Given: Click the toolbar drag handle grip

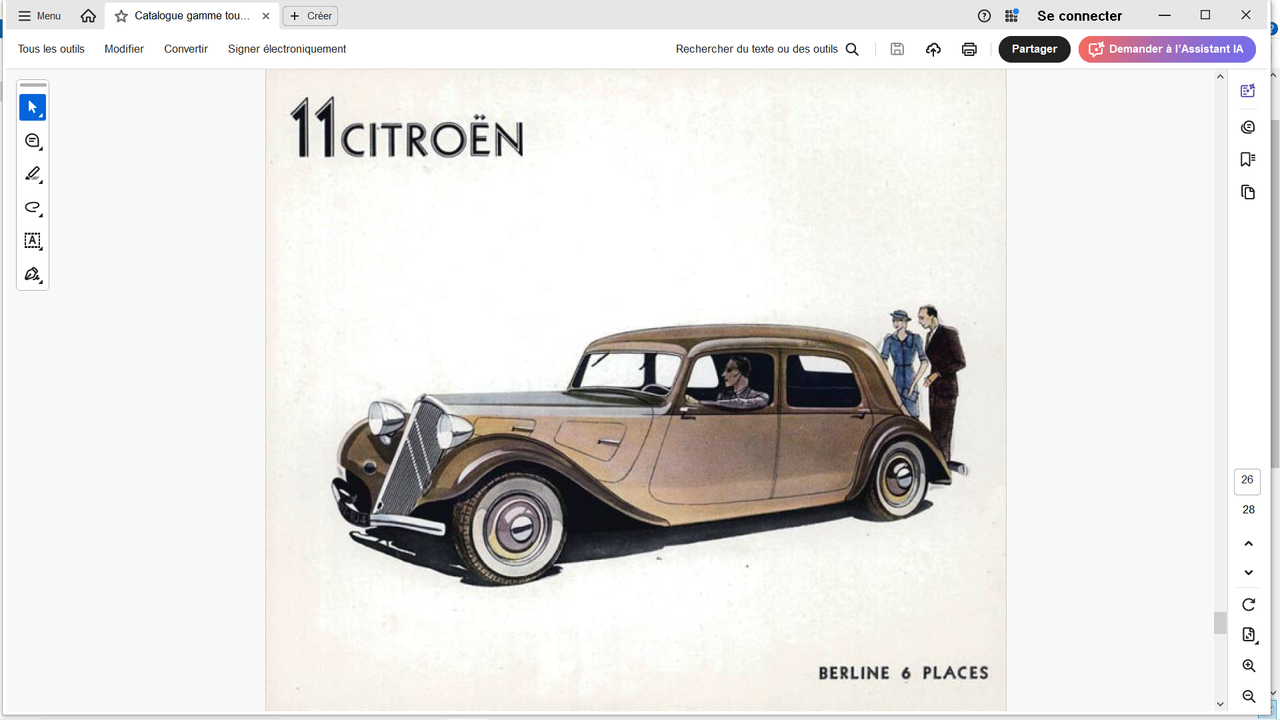Looking at the screenshot, I should tap(33, 85).
